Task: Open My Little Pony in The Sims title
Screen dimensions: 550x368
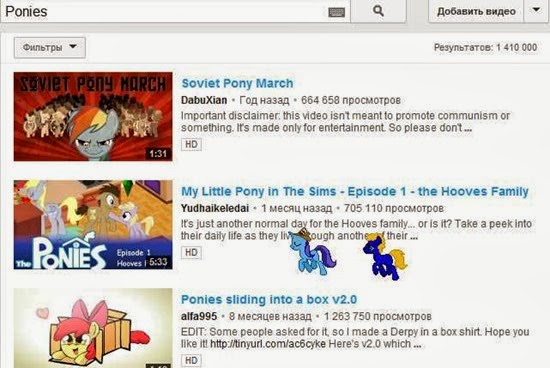Action: (355, 192)
